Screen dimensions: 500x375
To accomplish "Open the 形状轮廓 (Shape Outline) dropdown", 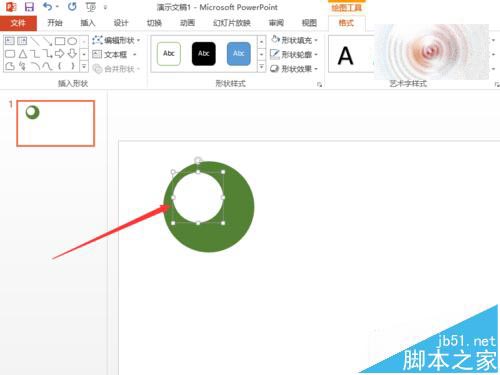I will click(x=294, y=54).
